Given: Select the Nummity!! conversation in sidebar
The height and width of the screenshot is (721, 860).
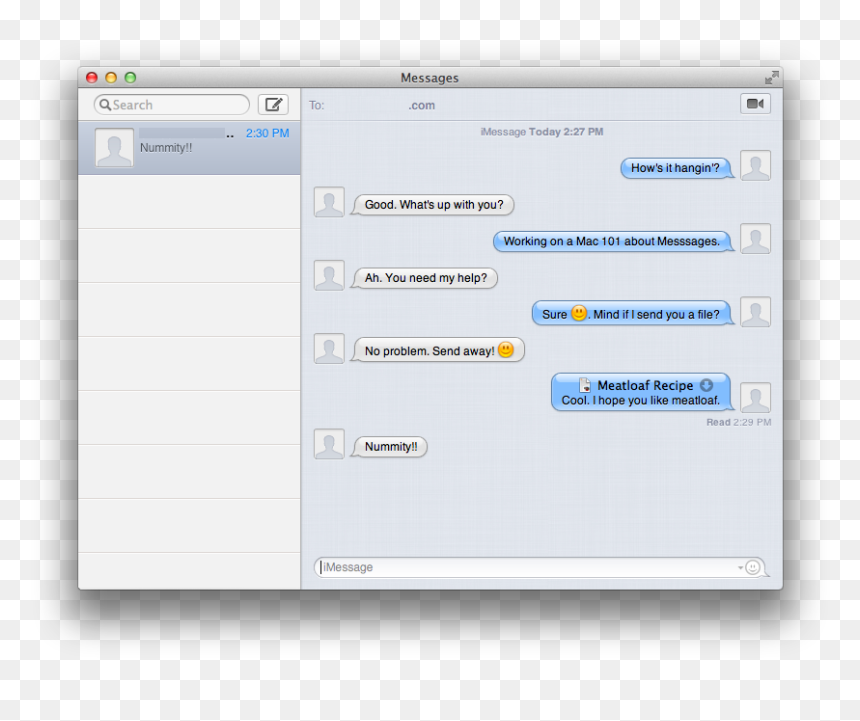Looking at the screenshot, I should [x=189, y=148].
